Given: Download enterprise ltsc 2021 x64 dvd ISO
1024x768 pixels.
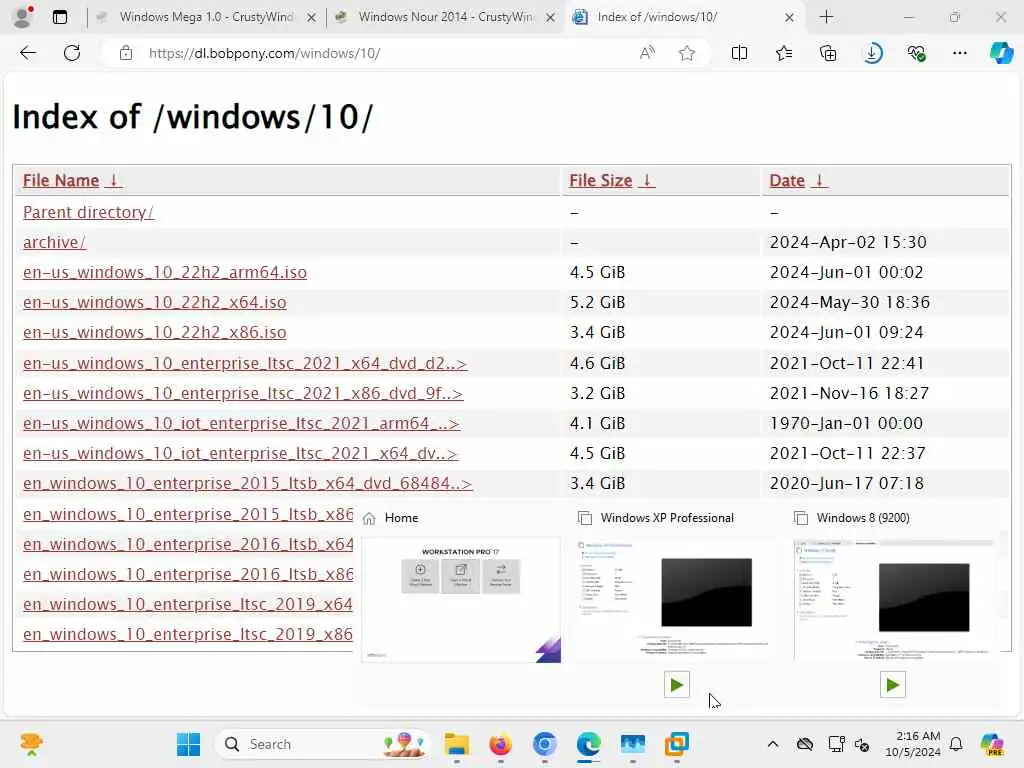Looking at the screenshot, I should point(245,363).
